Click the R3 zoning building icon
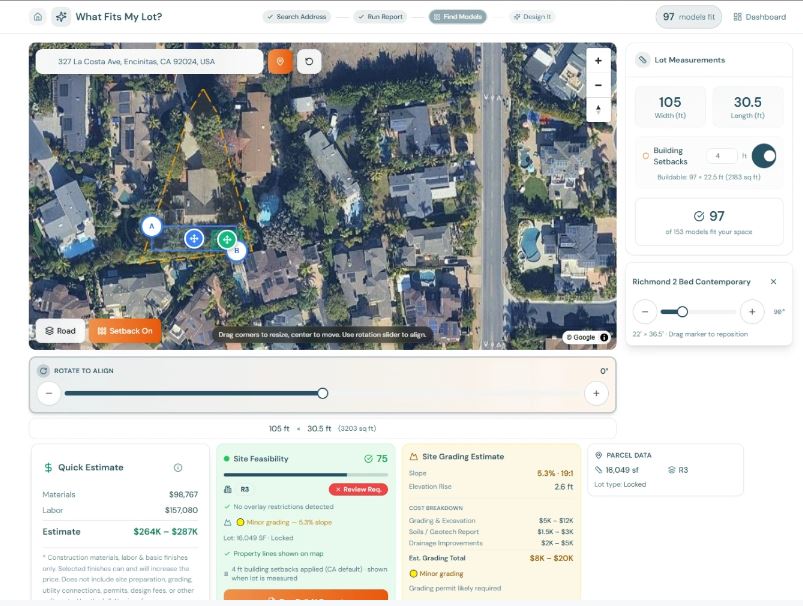Screen dimensions: 803x606 (x=228, y=489)
